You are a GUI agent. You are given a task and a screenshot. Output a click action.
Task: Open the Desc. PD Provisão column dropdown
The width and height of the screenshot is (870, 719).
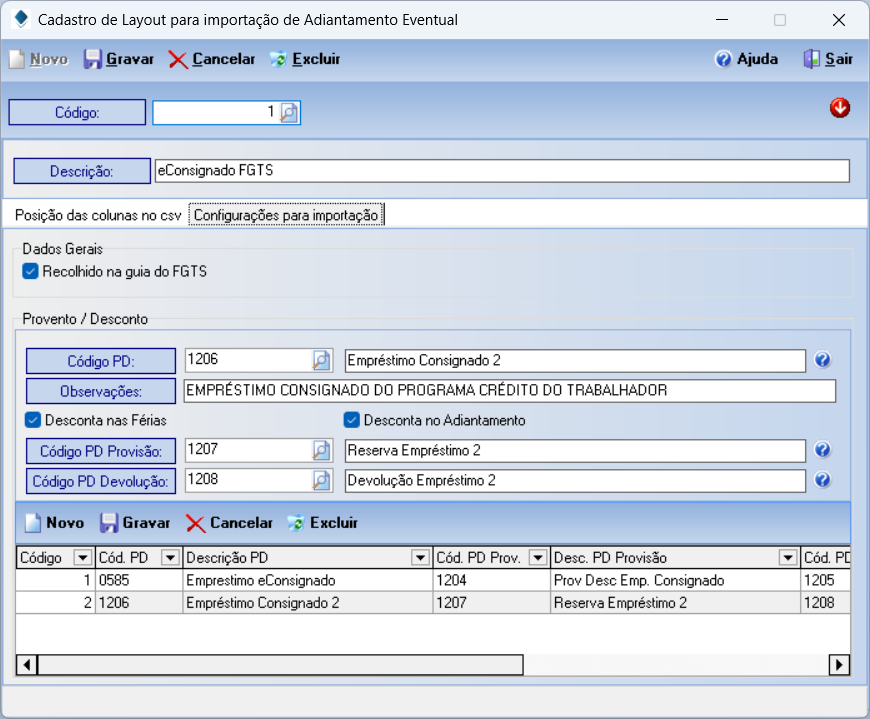(788, 557)
